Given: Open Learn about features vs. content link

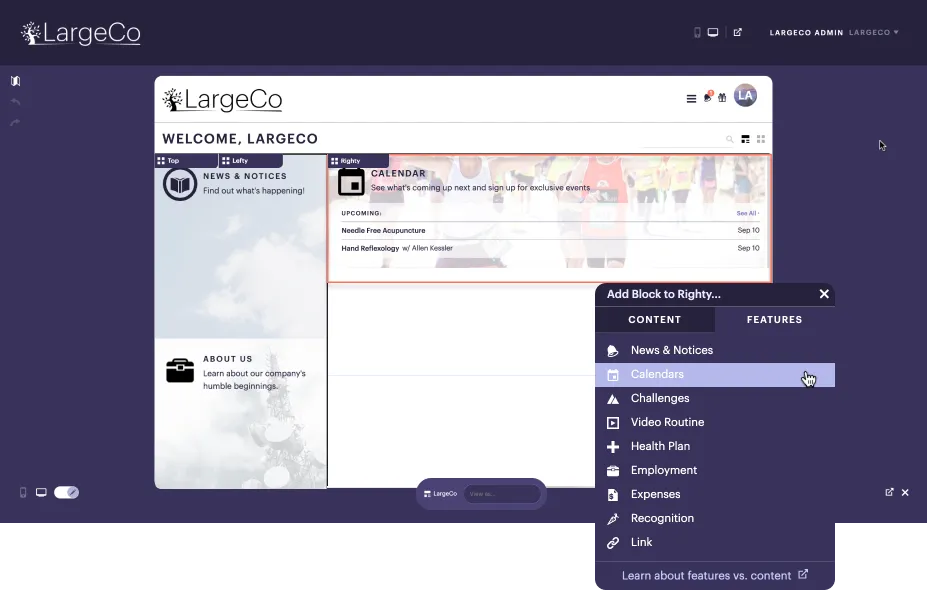Looking at the screenshot, I should [x=715, y=575].
